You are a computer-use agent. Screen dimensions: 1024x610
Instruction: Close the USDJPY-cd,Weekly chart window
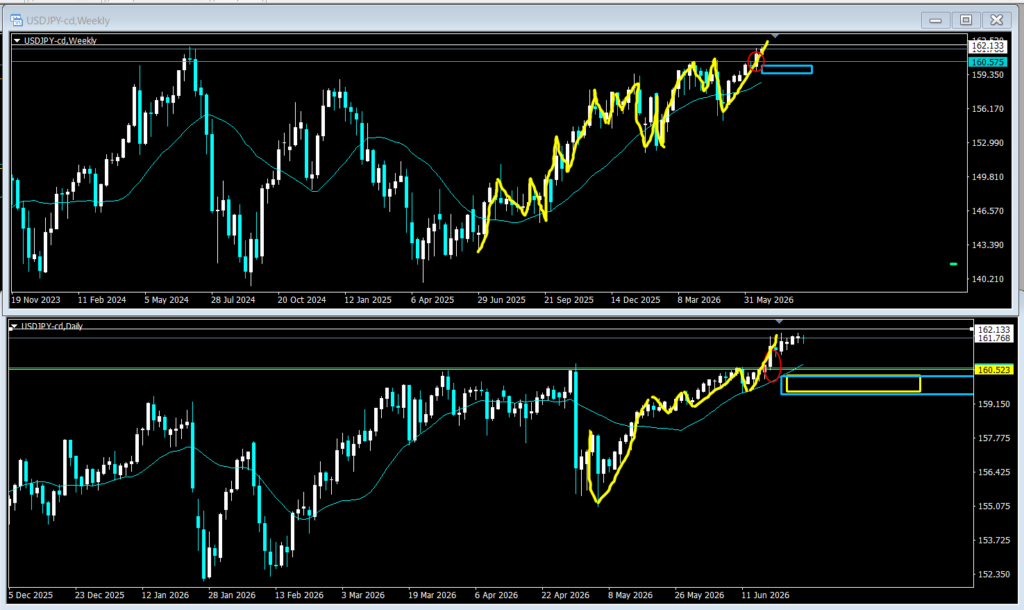[x=997, y=20]
